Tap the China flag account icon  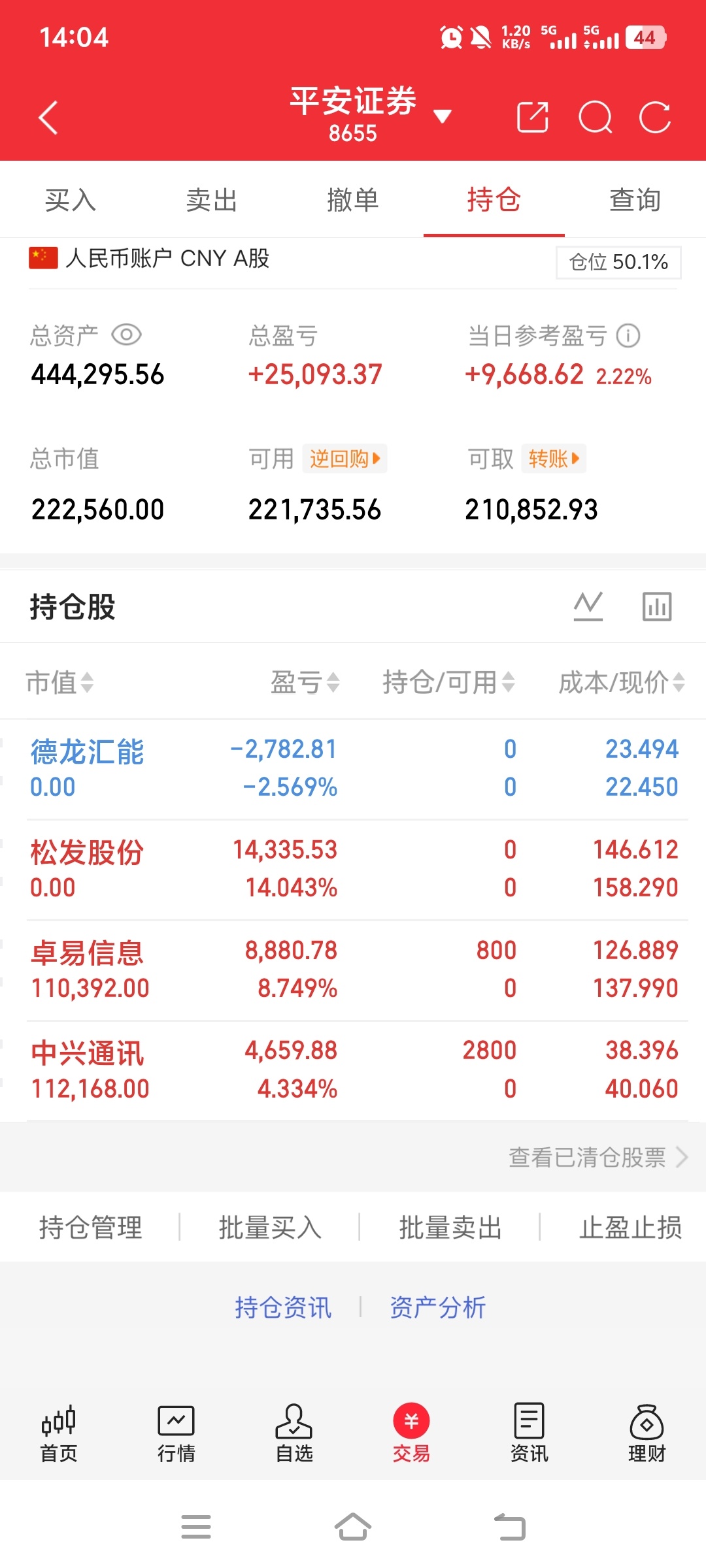click(x=43, y=258)
